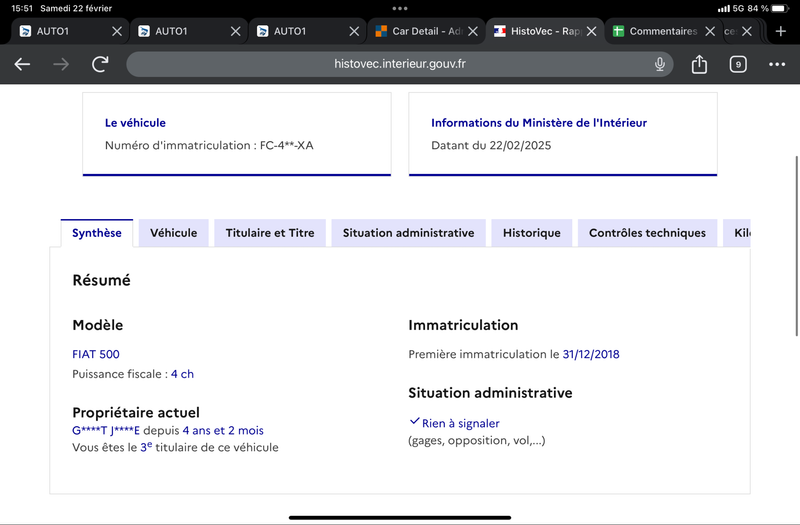This screenshot has width=800, height=525.
Task: Click the Résumé section heading
Action: point(102,280)
